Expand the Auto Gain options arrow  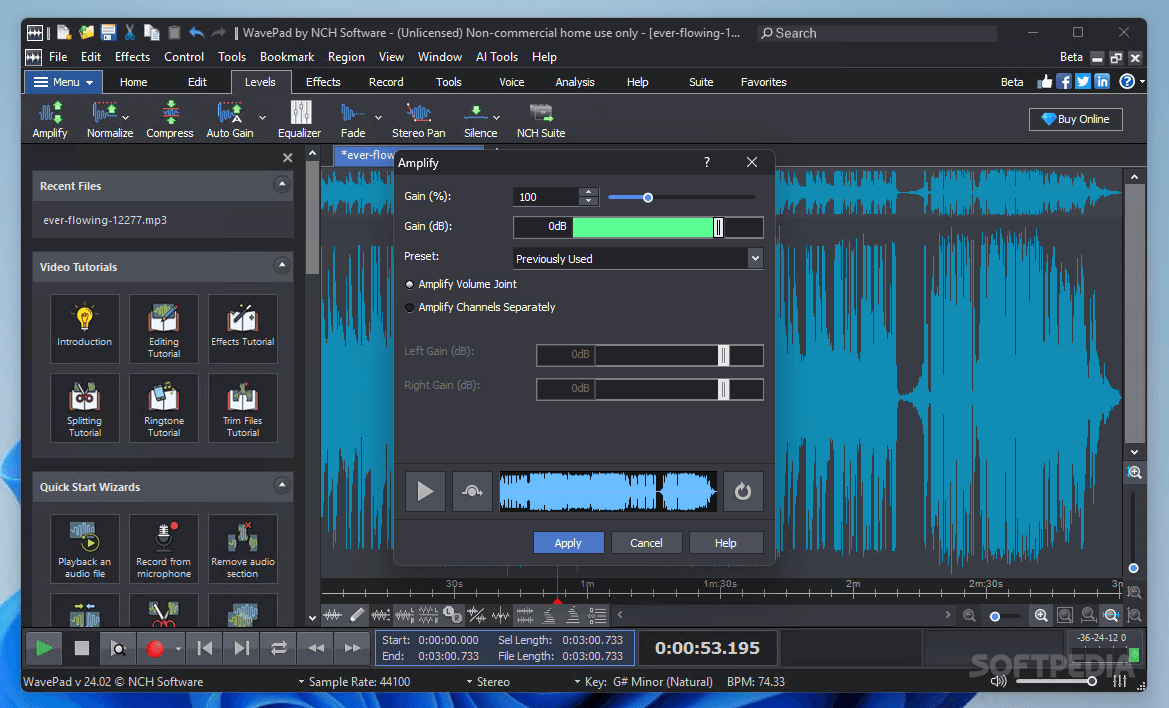[262, 118]
